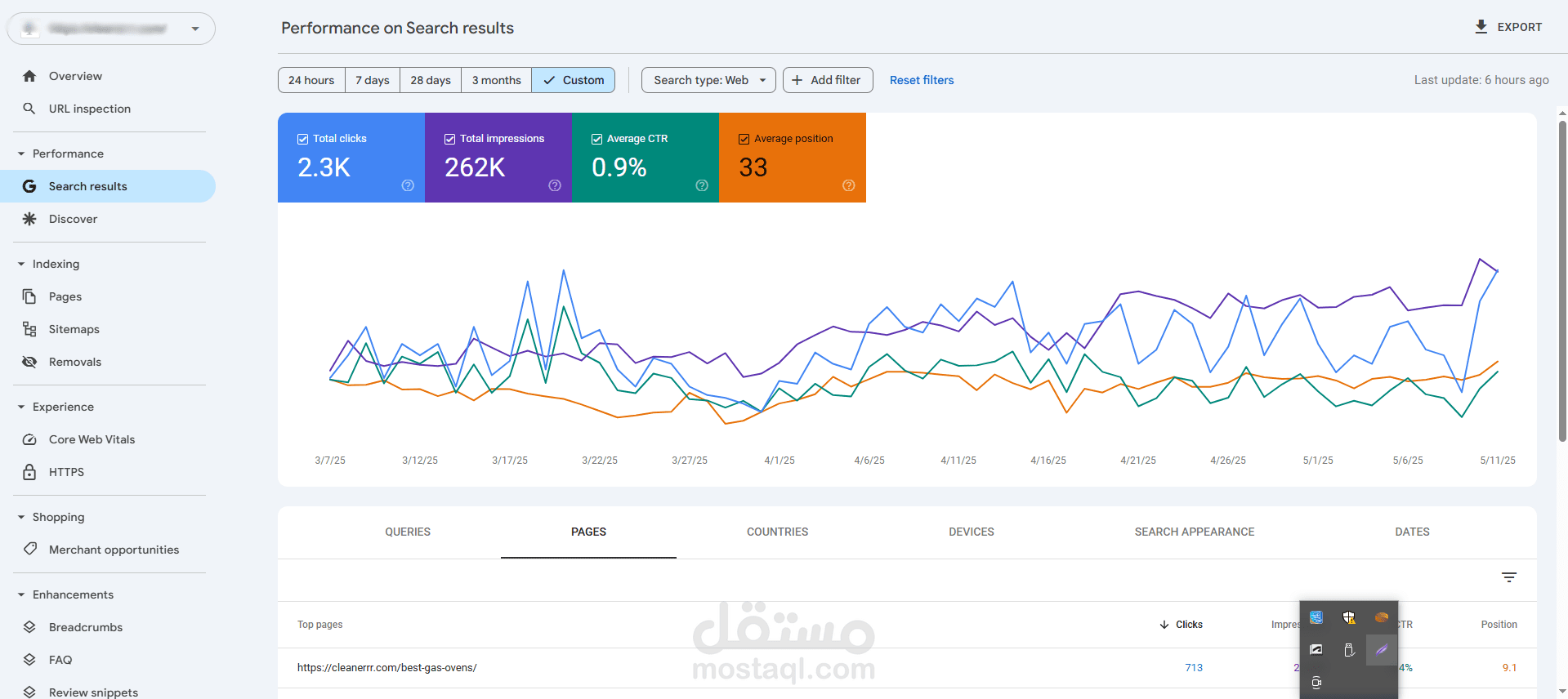1568x699 pixels.
Task: Collapse the Performance sidebar section
Action: (x=21, y=154)
